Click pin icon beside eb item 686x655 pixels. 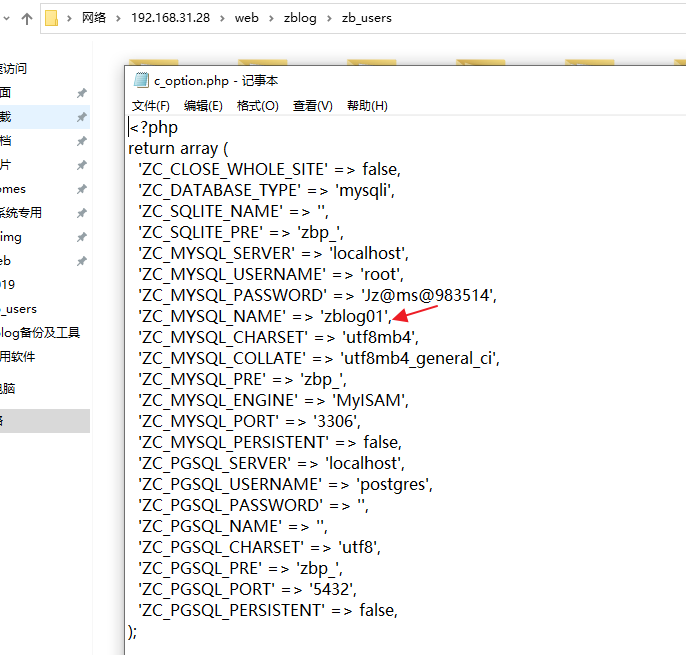pyautogui.click(x=82, y=261)
